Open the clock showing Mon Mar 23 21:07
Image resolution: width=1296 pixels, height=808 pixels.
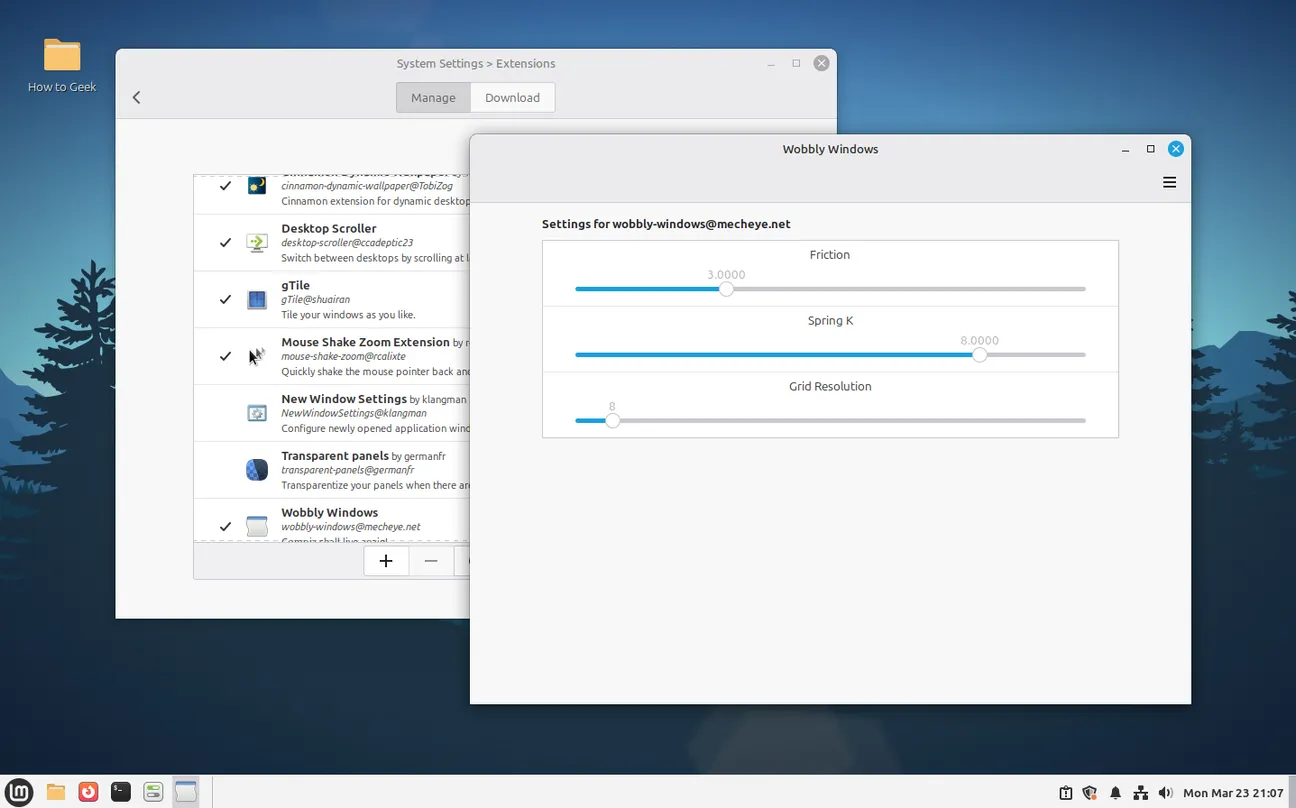coord(1233,793)
